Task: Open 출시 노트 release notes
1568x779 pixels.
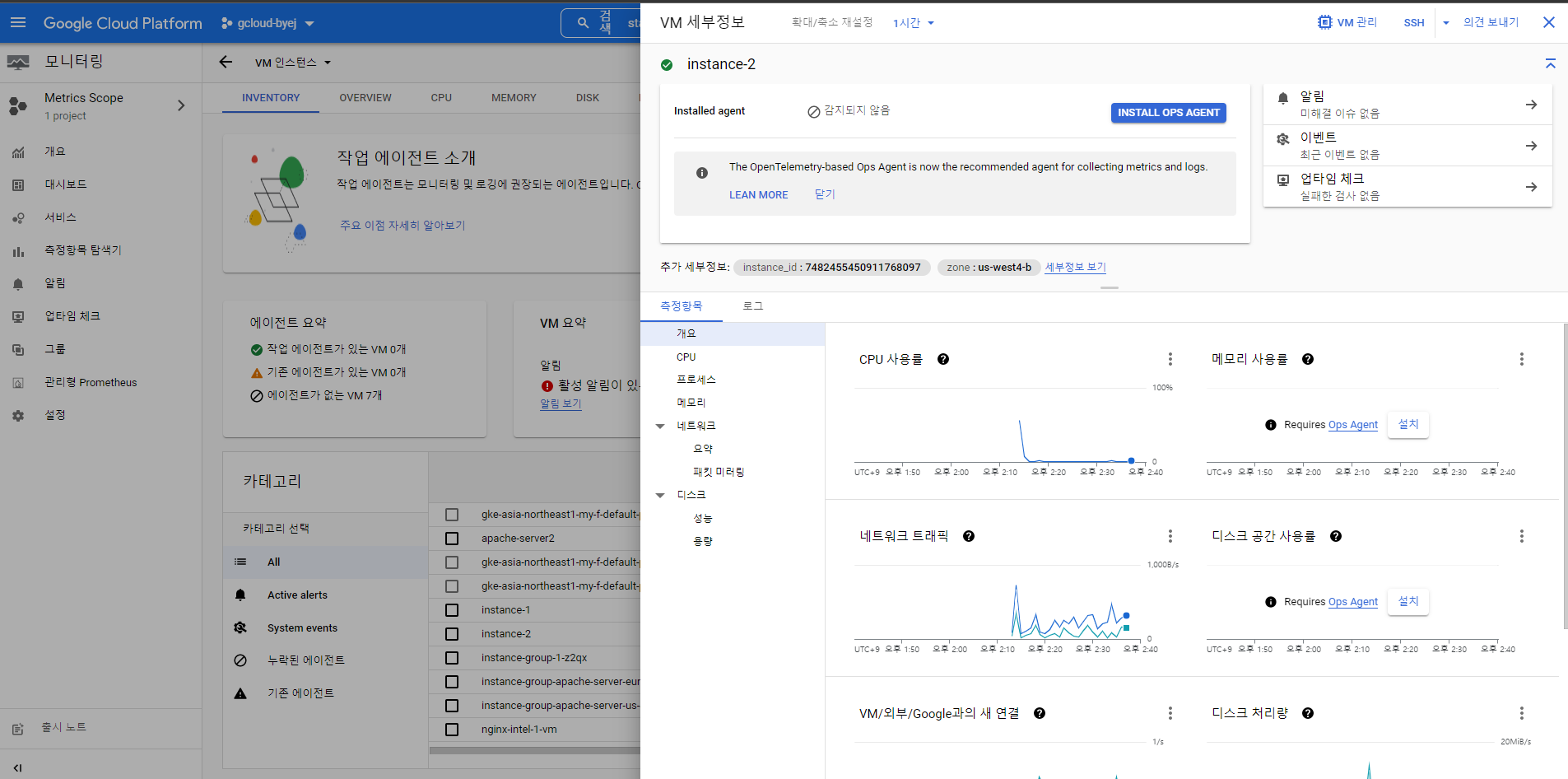Action: point(64,727)
